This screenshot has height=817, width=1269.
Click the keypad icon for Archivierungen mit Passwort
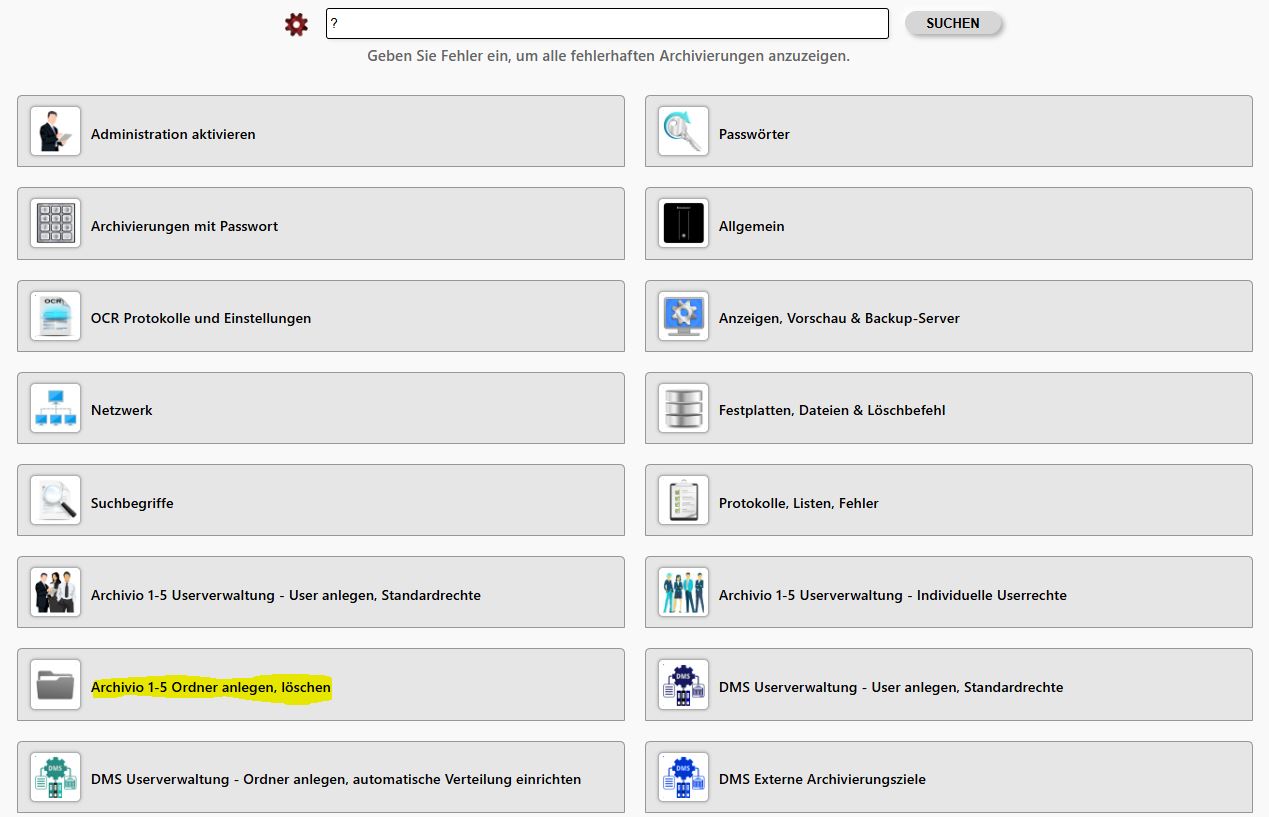[x=55, y=223]
